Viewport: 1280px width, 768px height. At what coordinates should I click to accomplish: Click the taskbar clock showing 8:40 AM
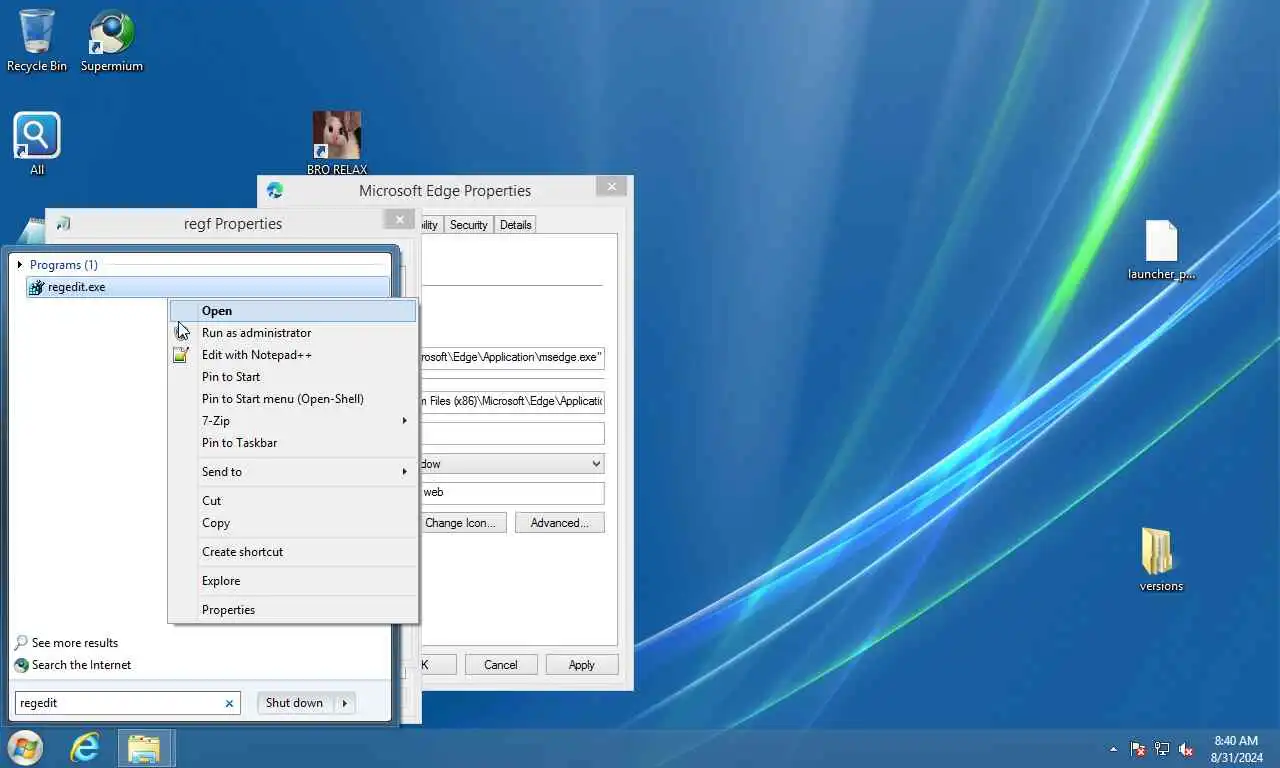(x=1236, y=749)
